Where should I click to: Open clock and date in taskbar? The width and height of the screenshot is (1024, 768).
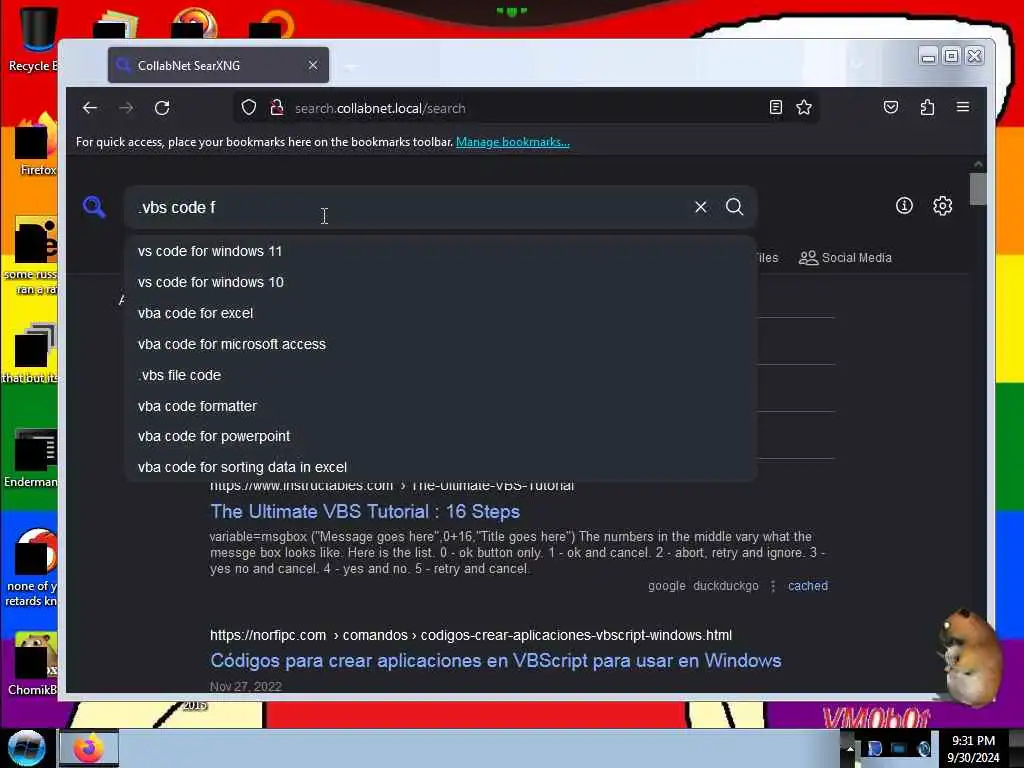(x=973, y=748)
